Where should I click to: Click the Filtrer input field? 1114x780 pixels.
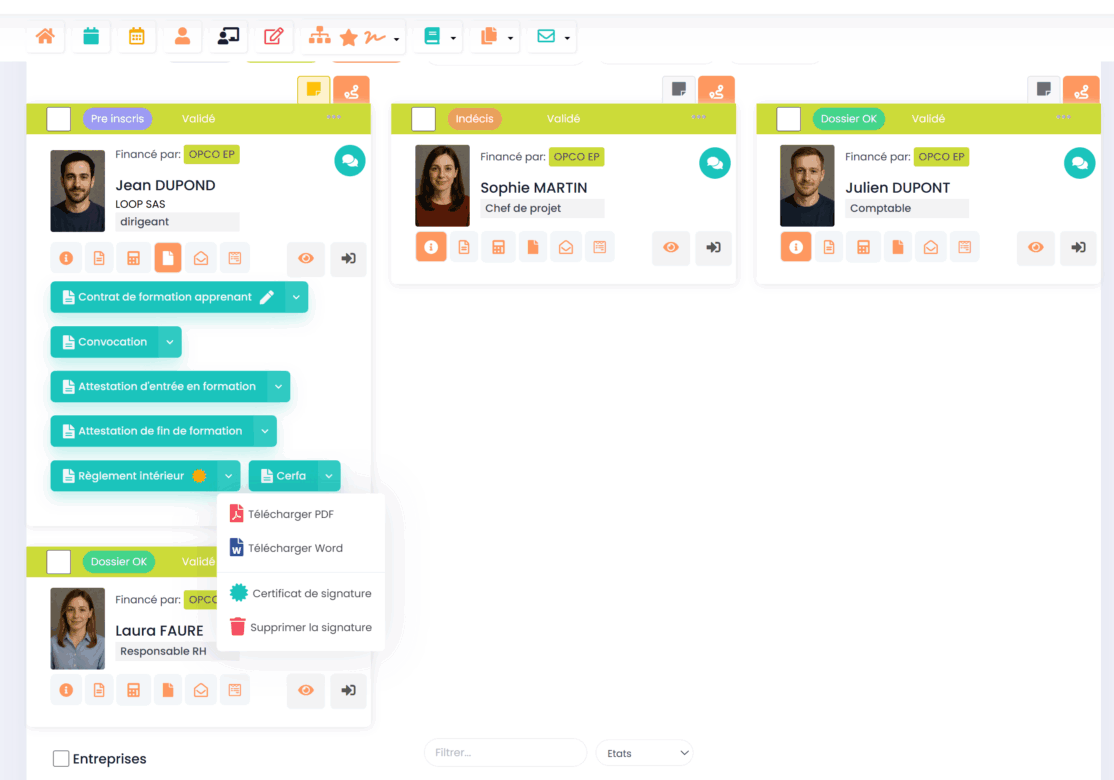505,753
